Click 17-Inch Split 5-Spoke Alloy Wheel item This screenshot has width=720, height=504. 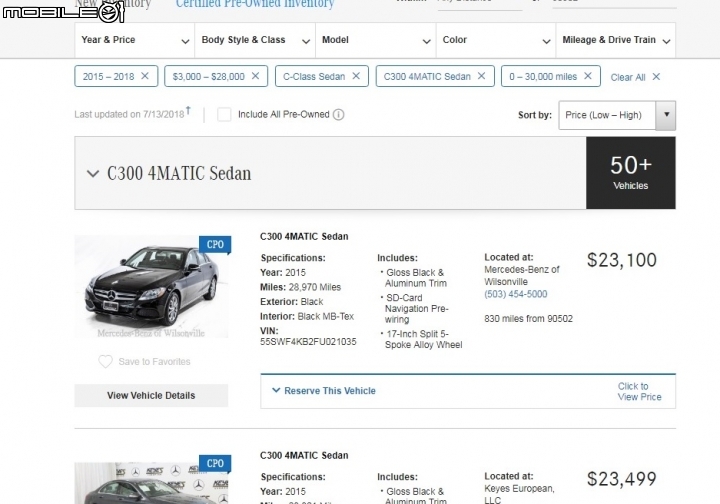click(x=422, y=339)
